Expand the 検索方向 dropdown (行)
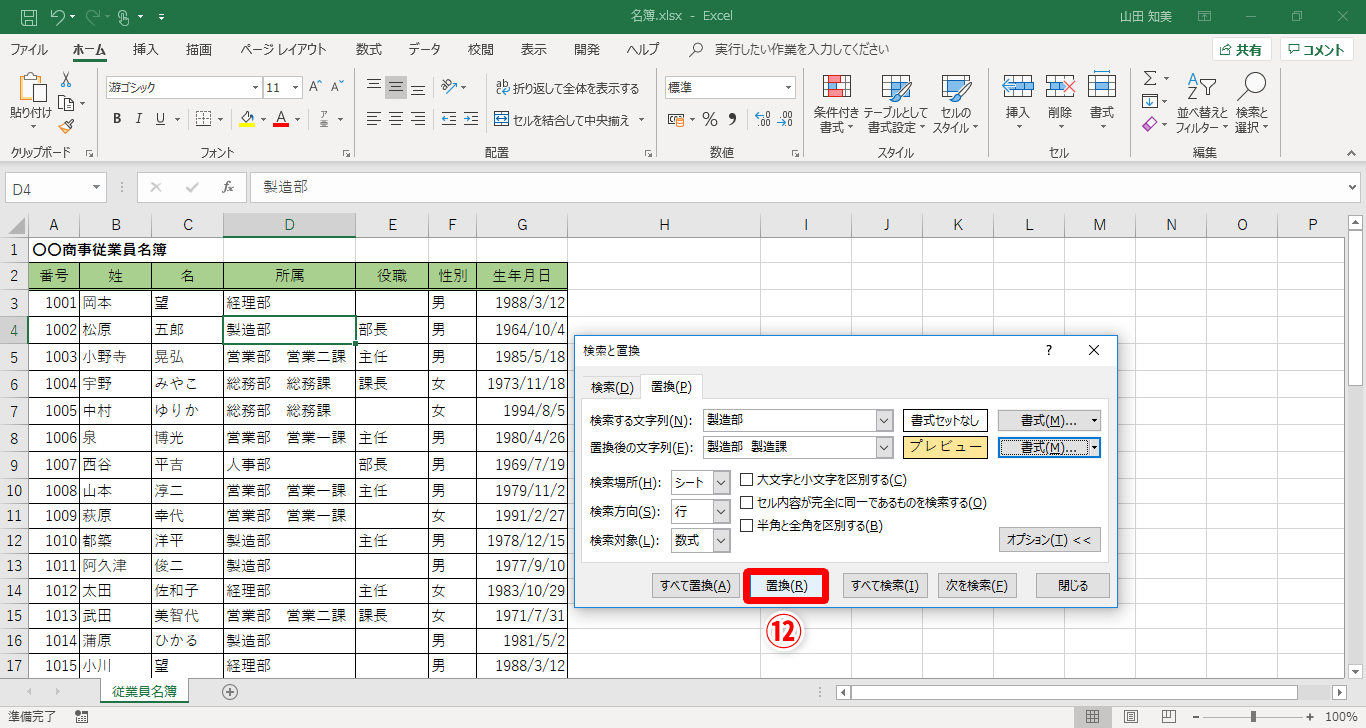 point(722,511)
